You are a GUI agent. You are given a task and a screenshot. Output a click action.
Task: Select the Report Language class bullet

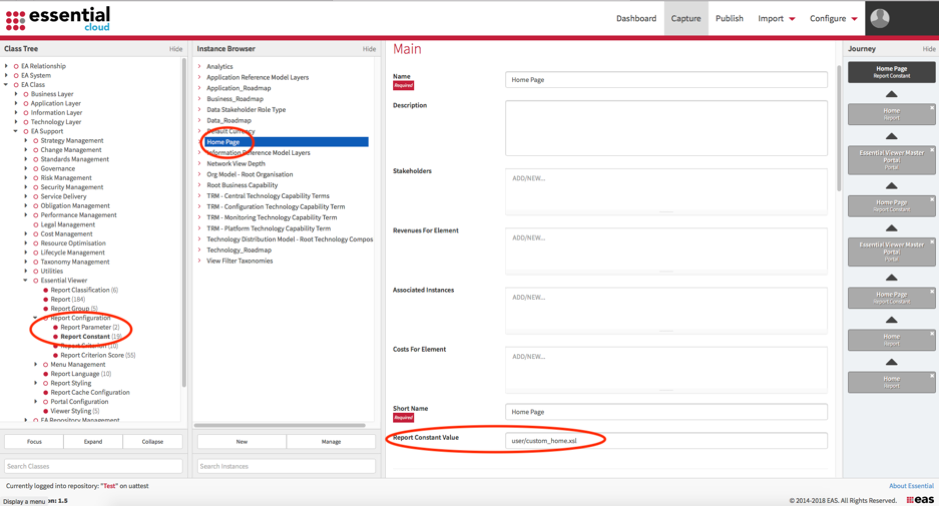coord(46,374)
